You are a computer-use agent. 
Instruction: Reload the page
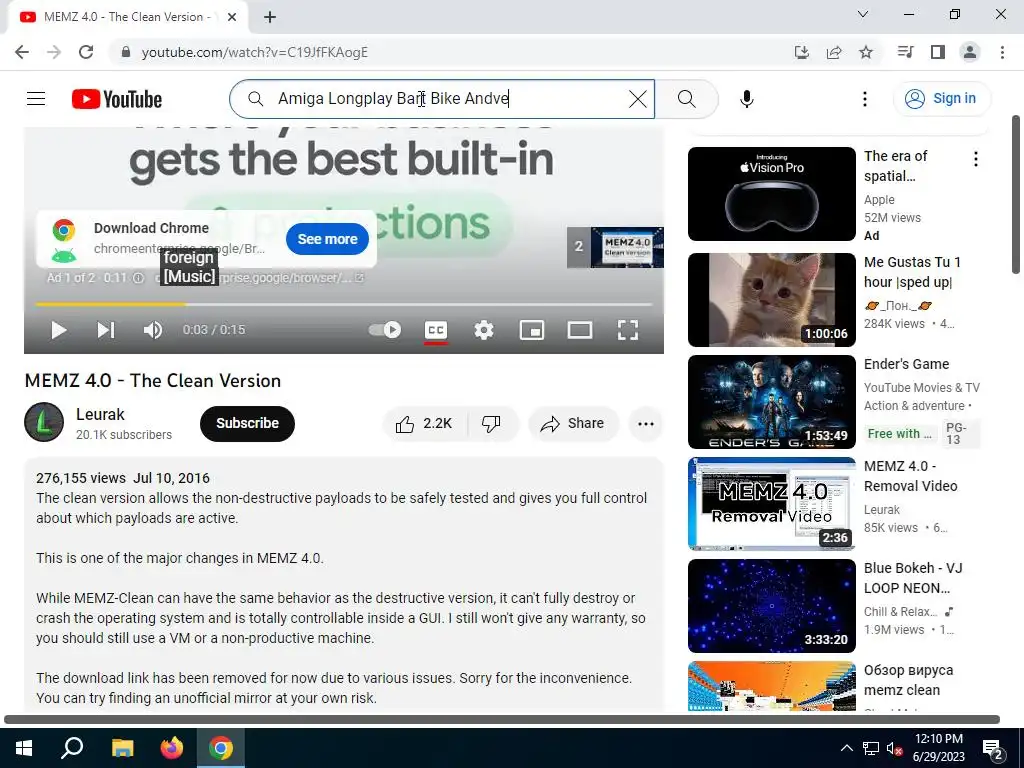(x=86, y=52)
